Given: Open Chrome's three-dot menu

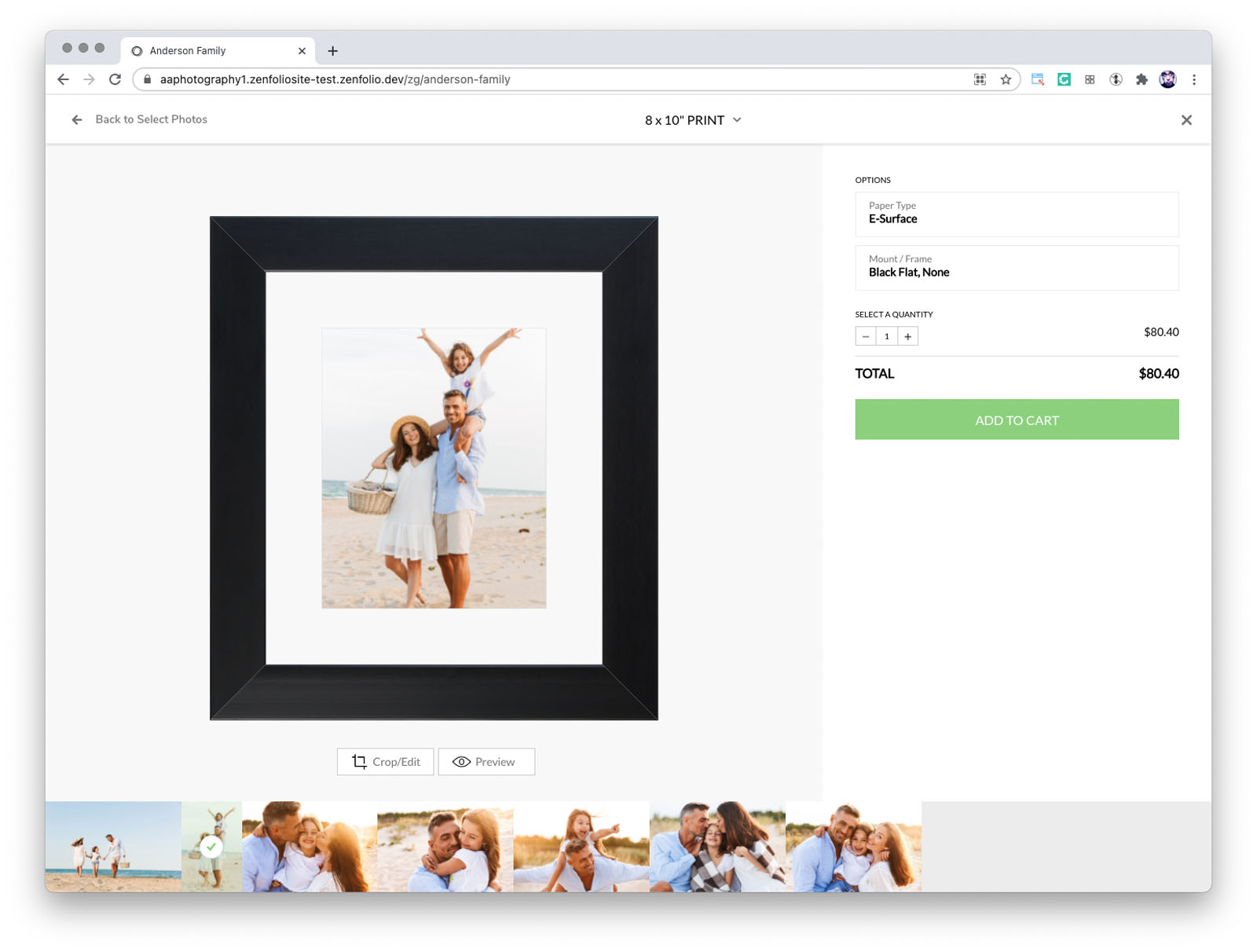Looking at the screenshot, I should 1194,79.
